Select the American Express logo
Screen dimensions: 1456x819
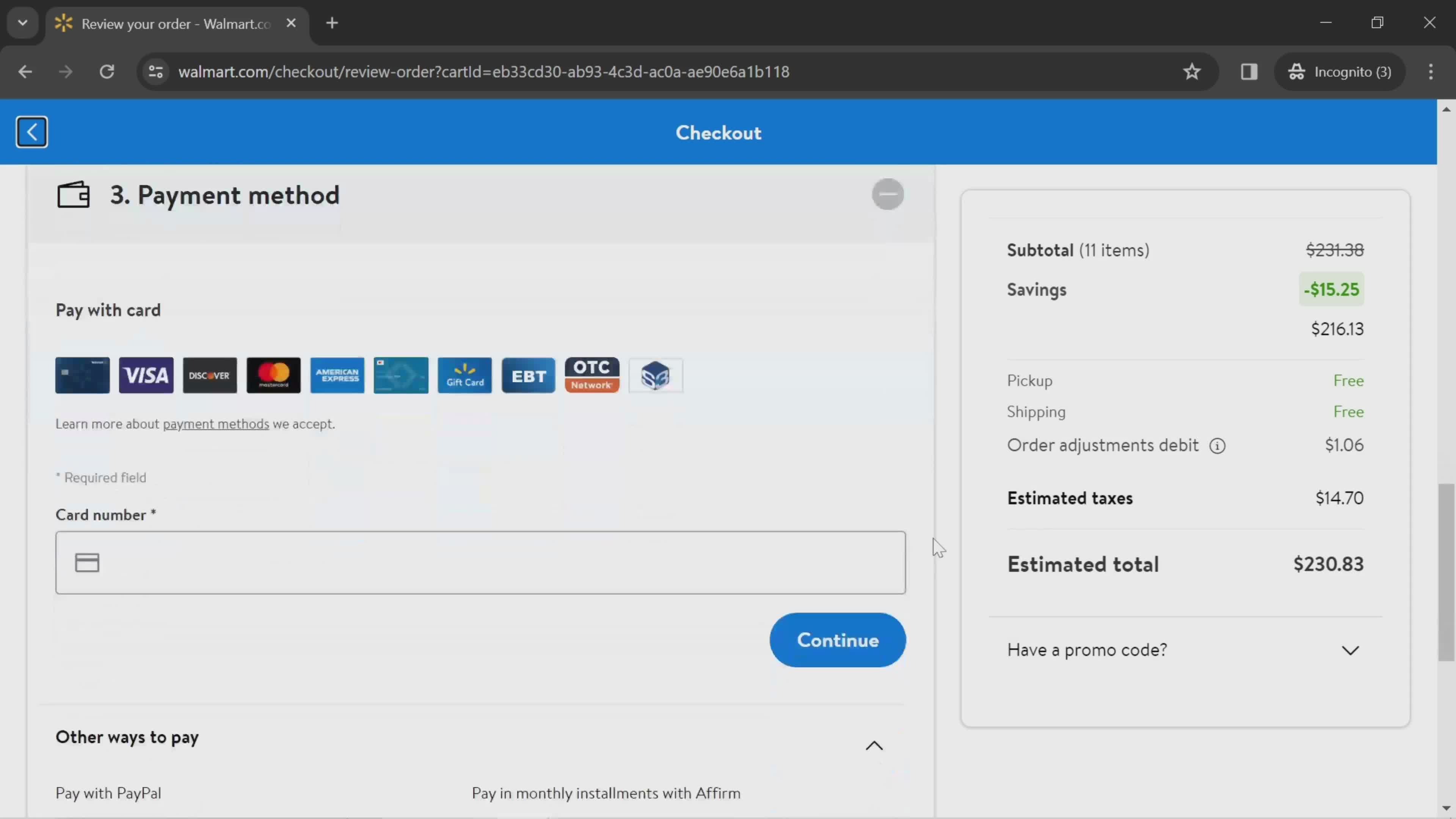click(x=337, y=375)
